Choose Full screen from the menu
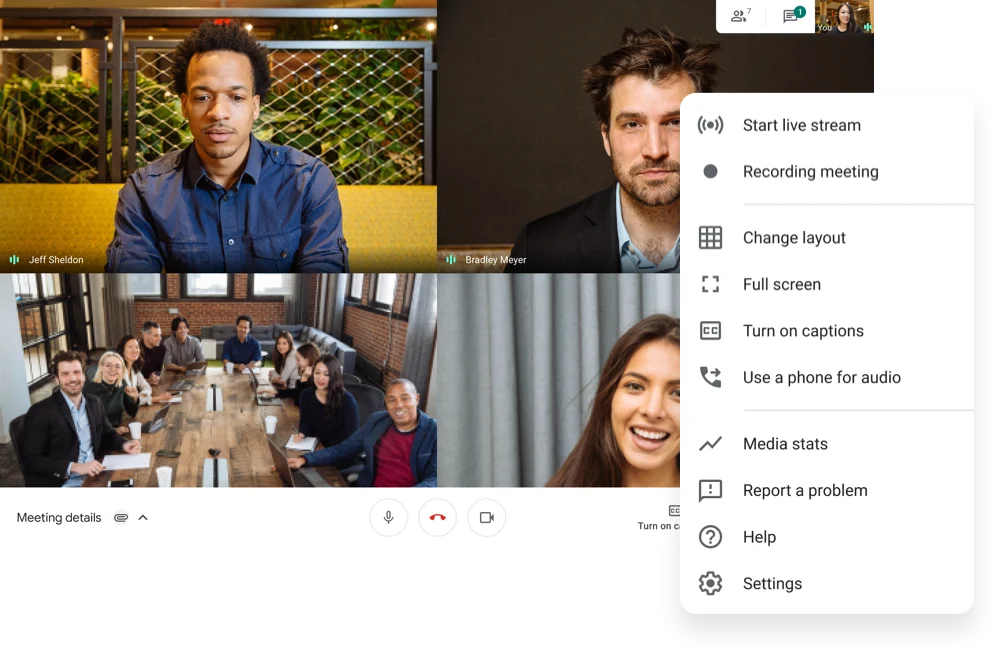 pos(827,284)
